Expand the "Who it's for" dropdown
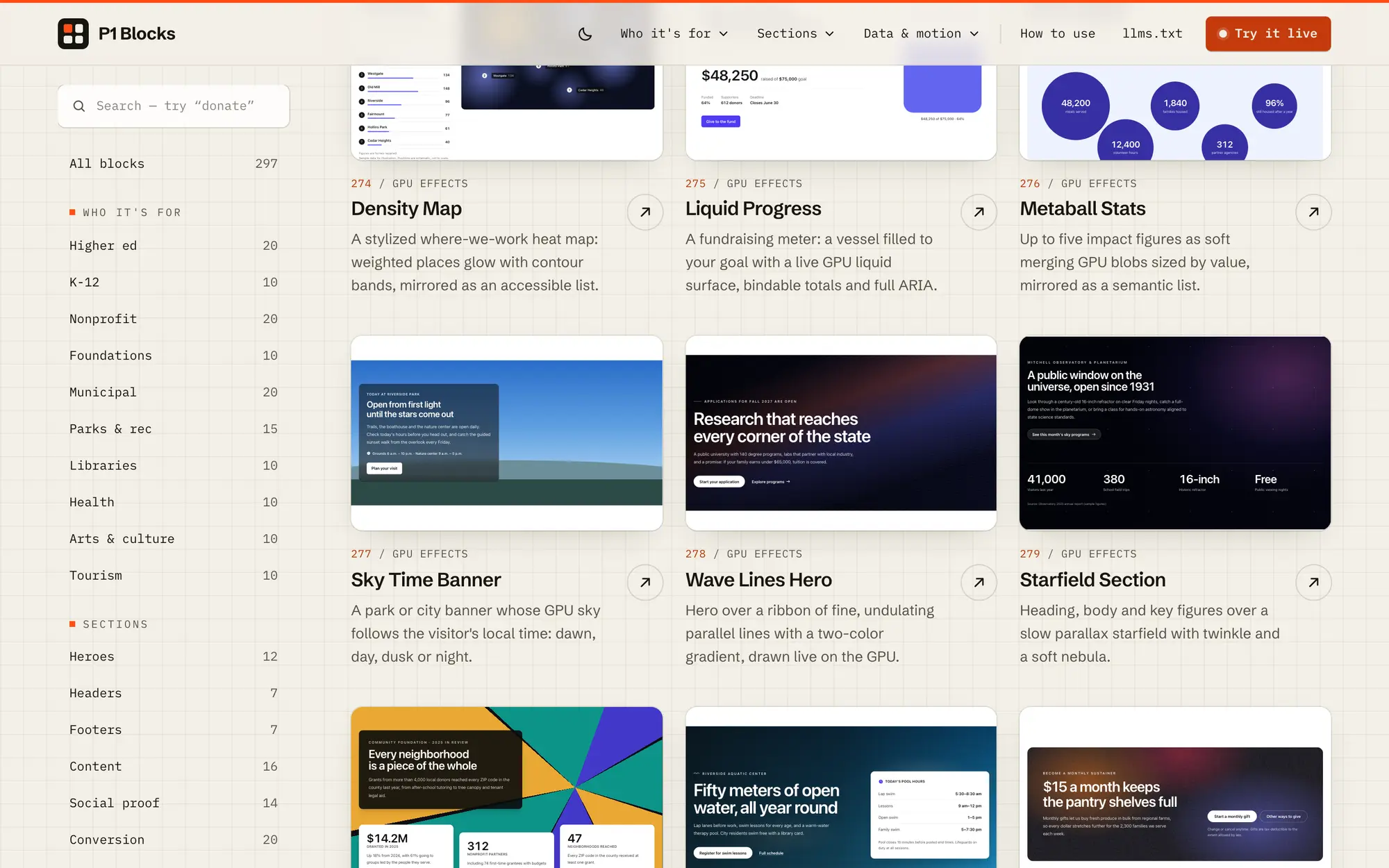The height and width of the screenshot is (868, 1389). tap(674, 33)
